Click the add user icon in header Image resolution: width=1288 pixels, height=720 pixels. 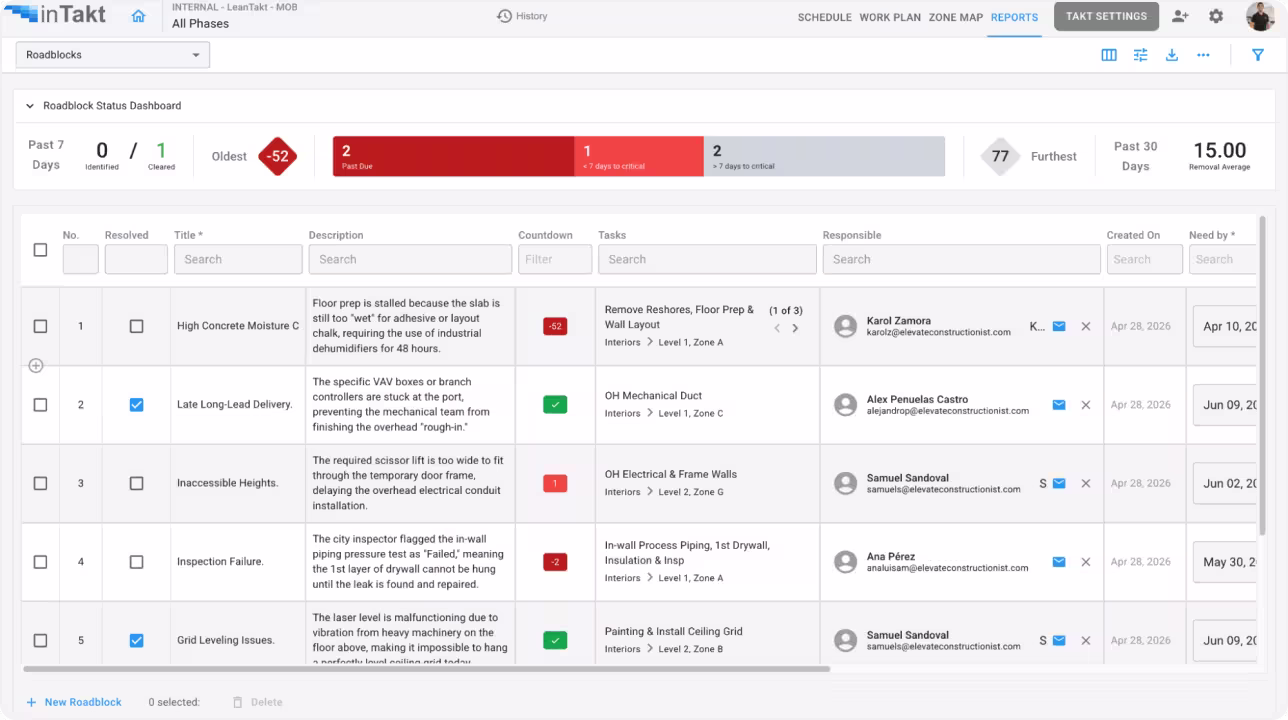[1180, 16]
